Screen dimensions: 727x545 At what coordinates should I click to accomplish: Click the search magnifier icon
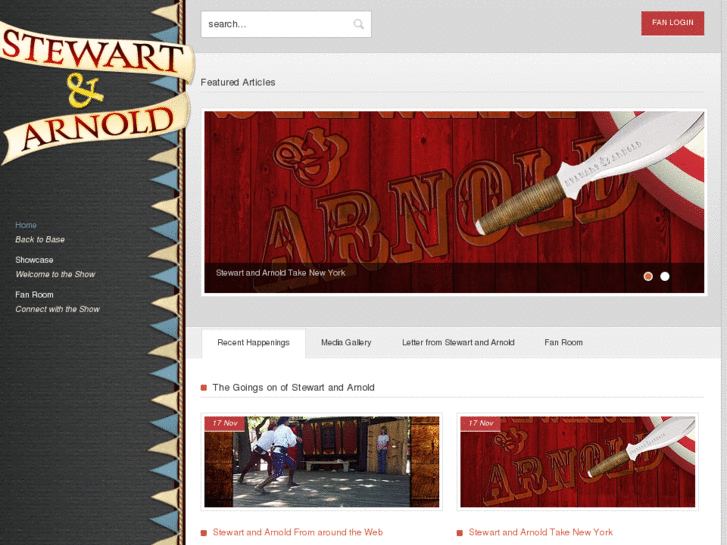[x=358, y=24]
